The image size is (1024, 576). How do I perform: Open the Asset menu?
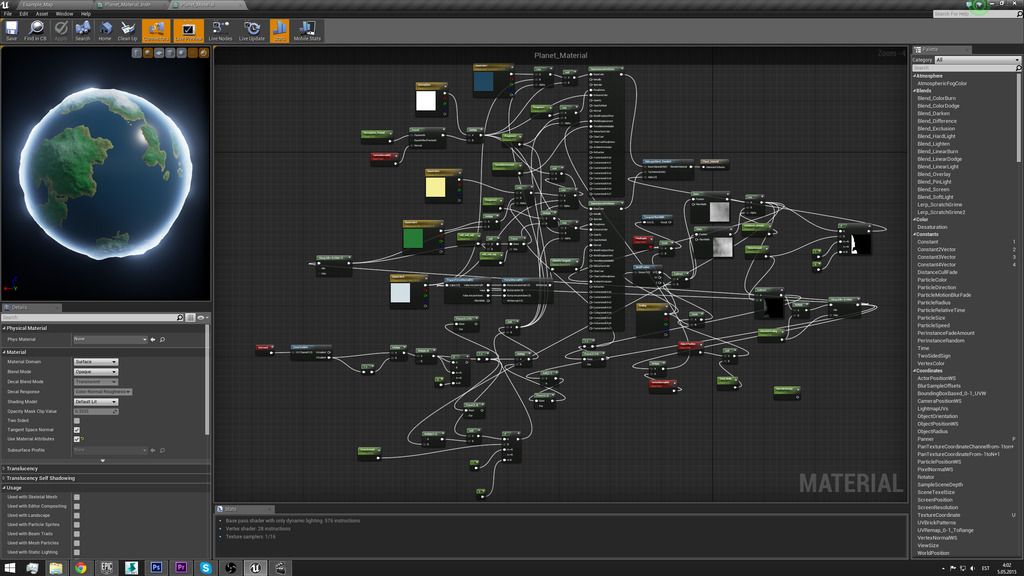(41, 14)
